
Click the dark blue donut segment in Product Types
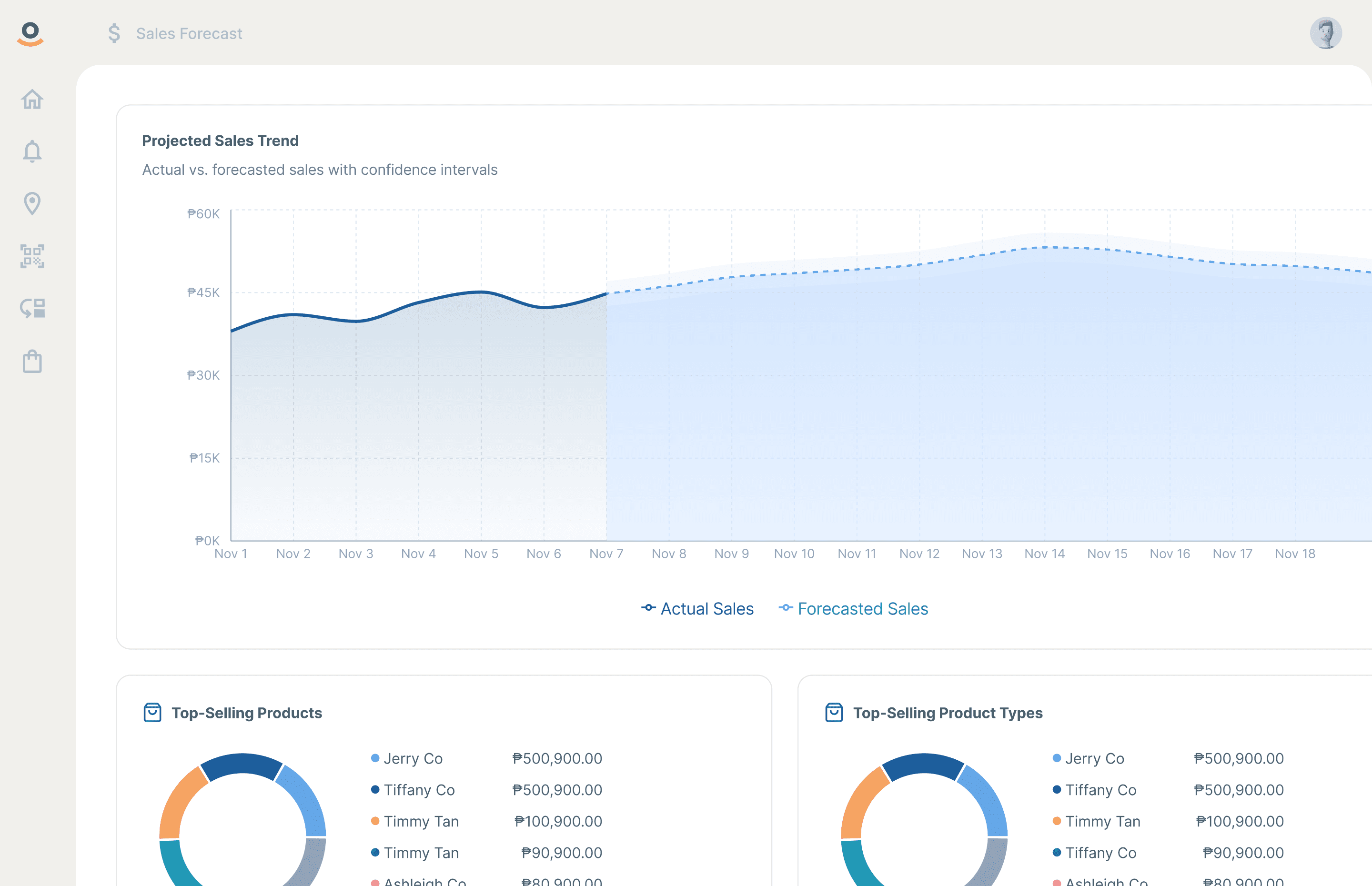(x=923, y=766)
